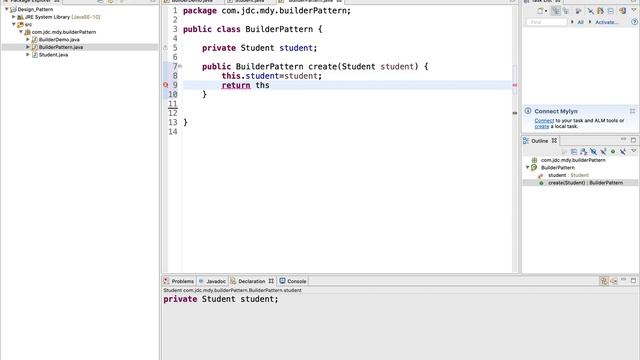
Task: Select the Outline view tab
Action: pyautogui.click(x=540, y=141)
